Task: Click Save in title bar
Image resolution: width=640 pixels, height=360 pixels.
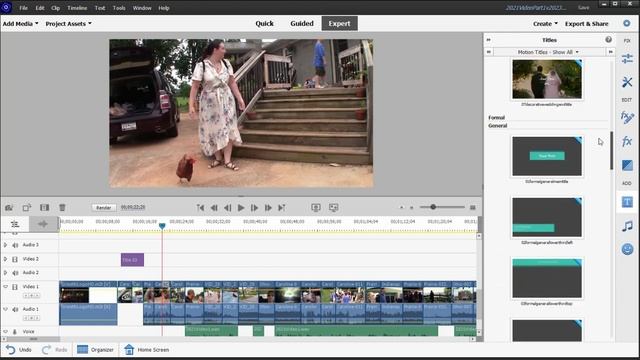Action: pyautogui.click(x=584, y=7)
